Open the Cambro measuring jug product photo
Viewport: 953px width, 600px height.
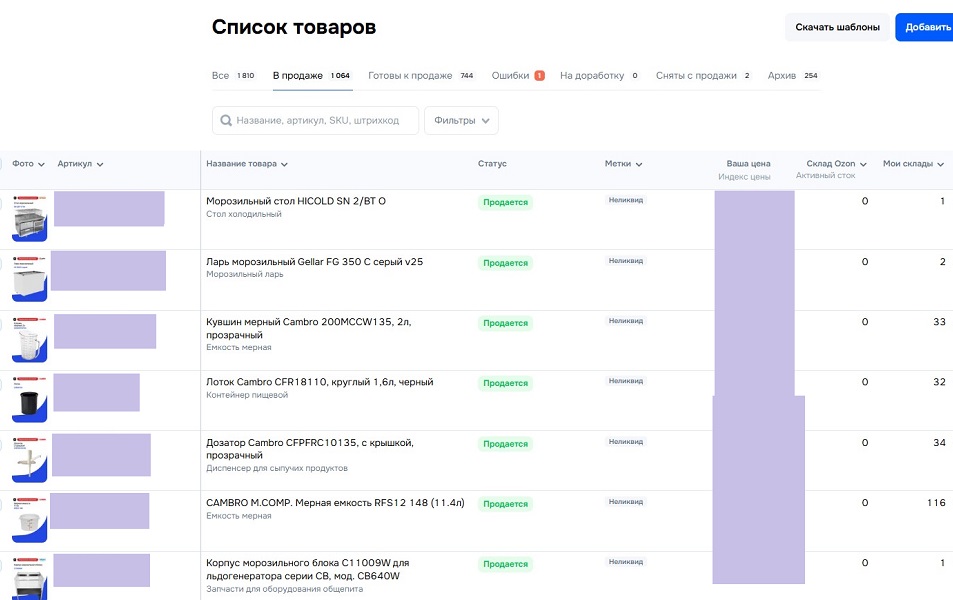coord(29,339)
